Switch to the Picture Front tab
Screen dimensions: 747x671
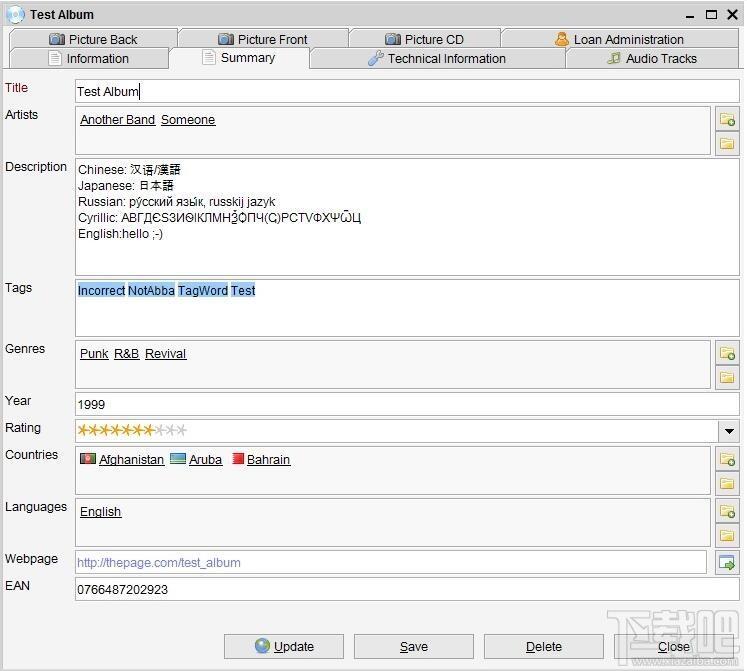[263, 39]
